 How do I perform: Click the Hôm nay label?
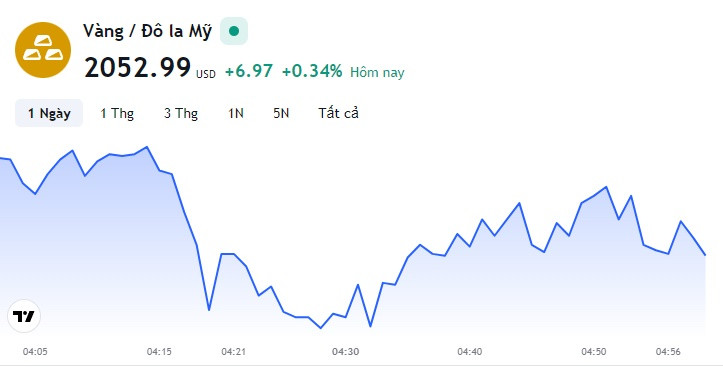377,72
